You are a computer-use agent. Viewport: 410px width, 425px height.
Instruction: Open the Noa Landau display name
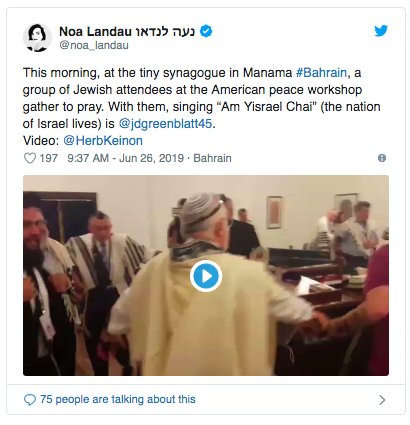tap(95, 32)
